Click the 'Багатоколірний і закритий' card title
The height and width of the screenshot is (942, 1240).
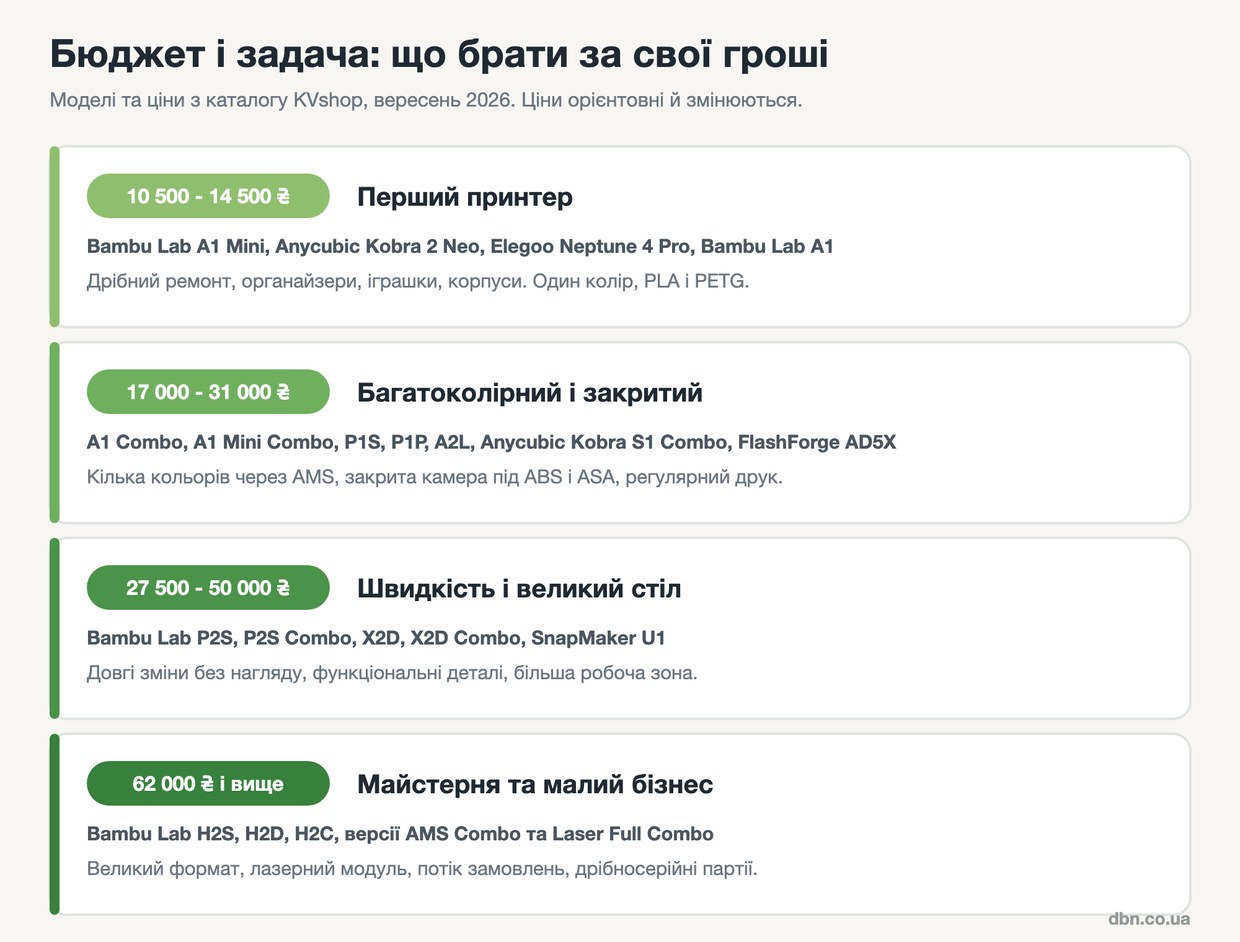point(530,393)
